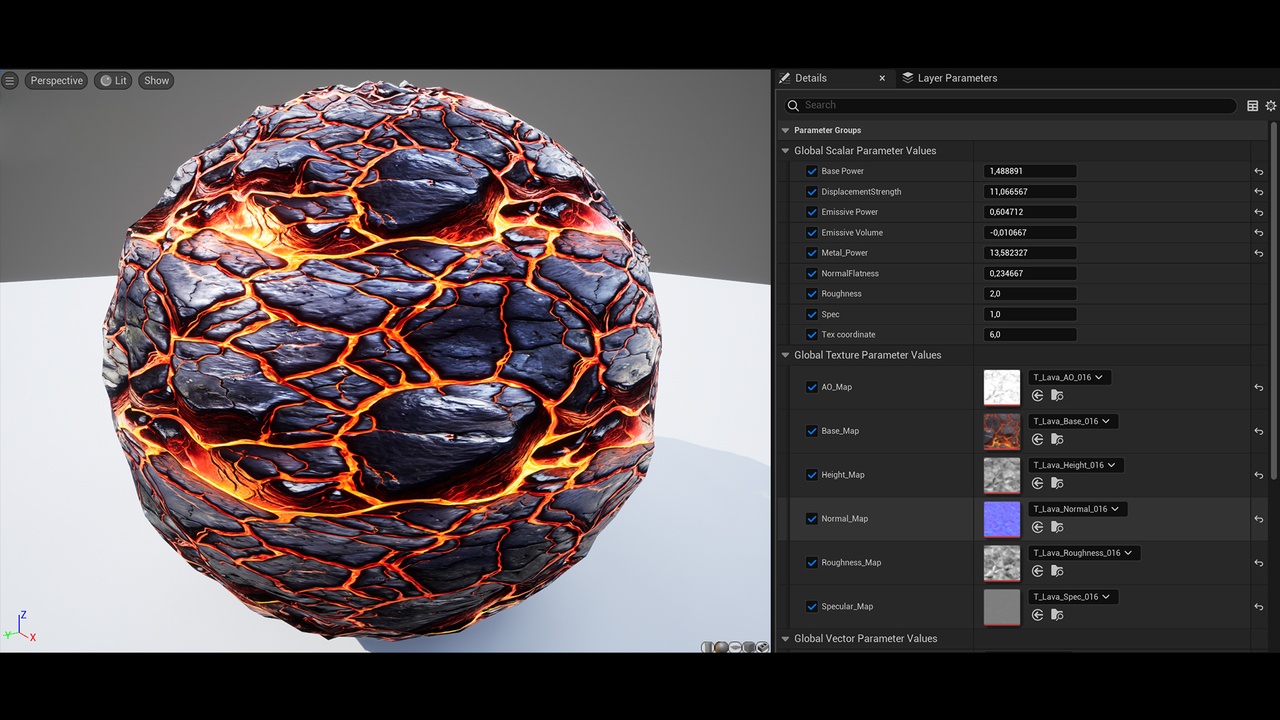Use the custom preview mesh icon
The image size is (1280, 720).
pyautogui.click(x=762, y=647)
